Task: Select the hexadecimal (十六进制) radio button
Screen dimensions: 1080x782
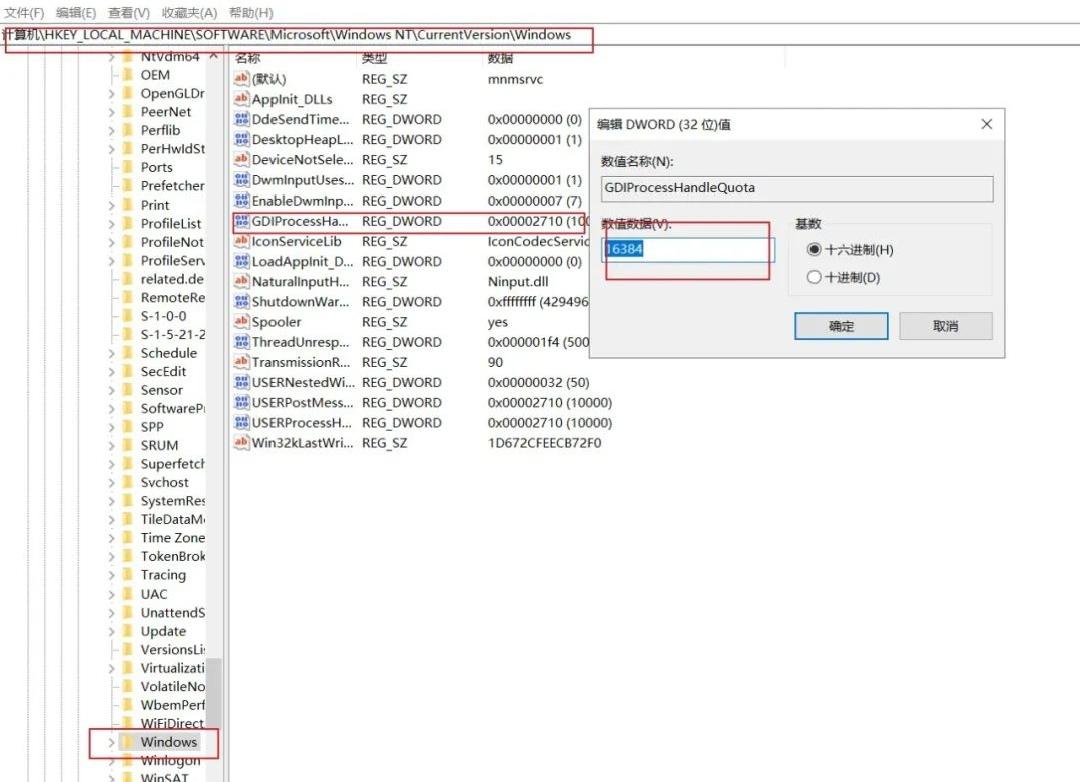Action: (x=814, y=249)
